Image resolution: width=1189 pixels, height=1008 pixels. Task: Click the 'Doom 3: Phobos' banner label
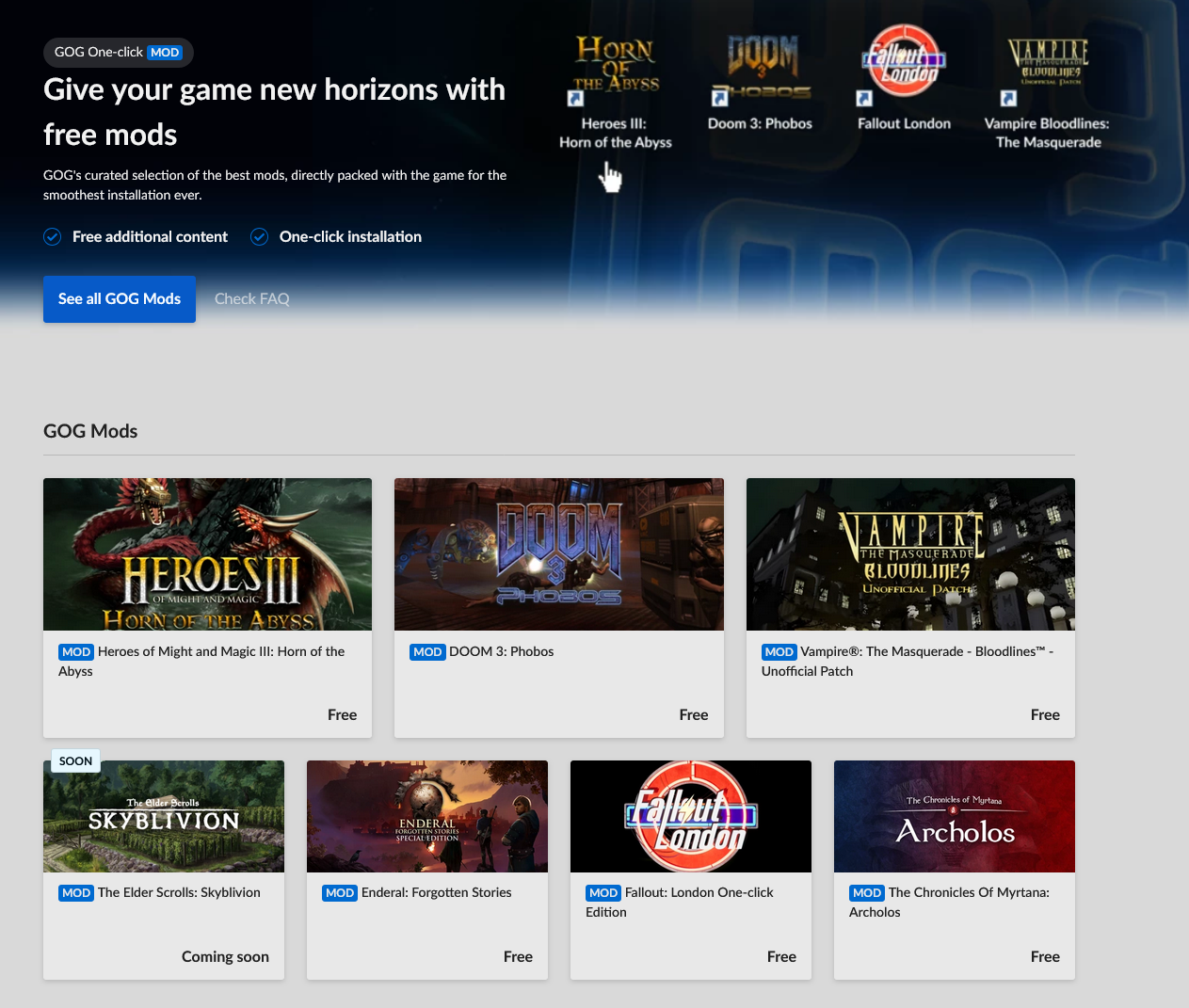[x=760, y=123]
